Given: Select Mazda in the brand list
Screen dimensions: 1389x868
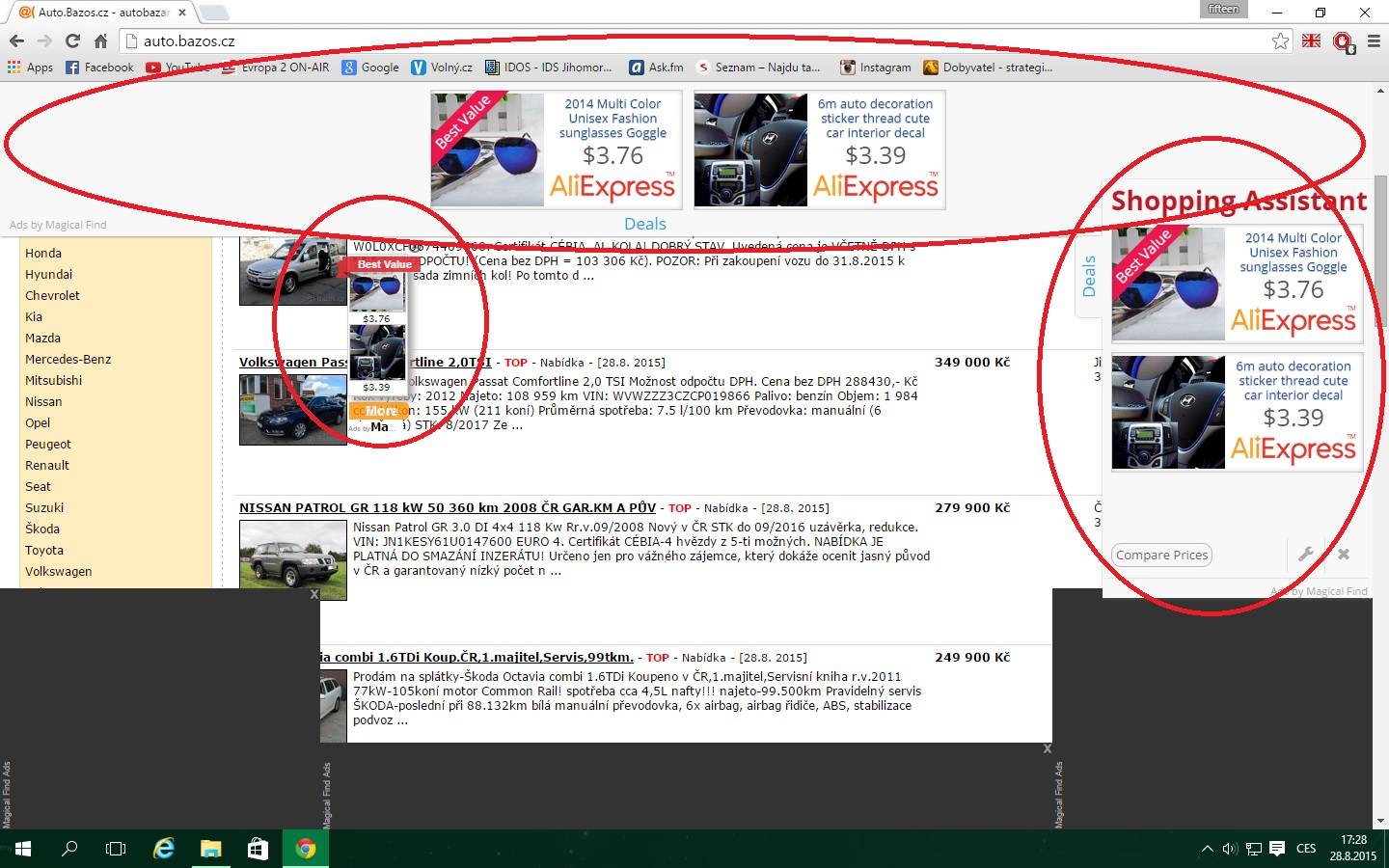Looking at the screenshot, I should pyautogui.click(x=42, y=338).
